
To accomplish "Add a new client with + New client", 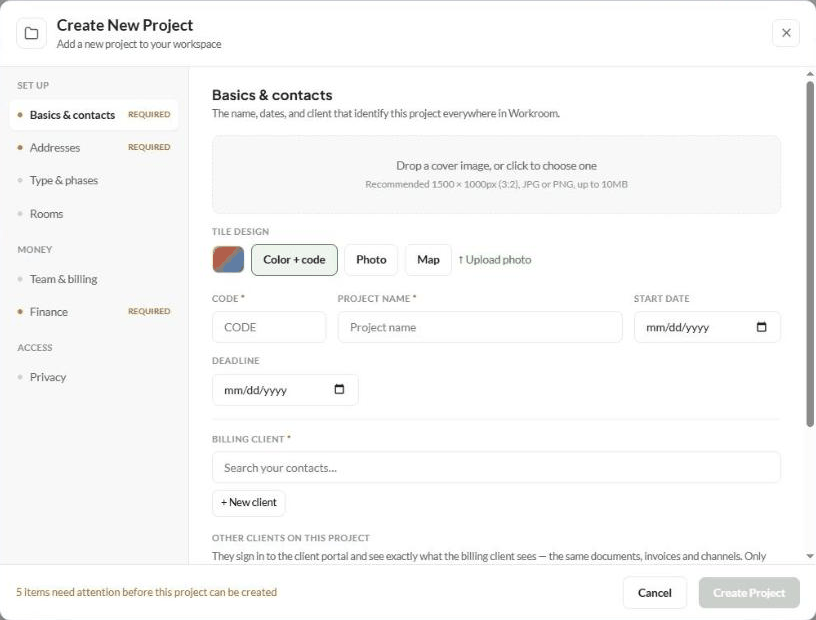I will click(x=249, y=502).
